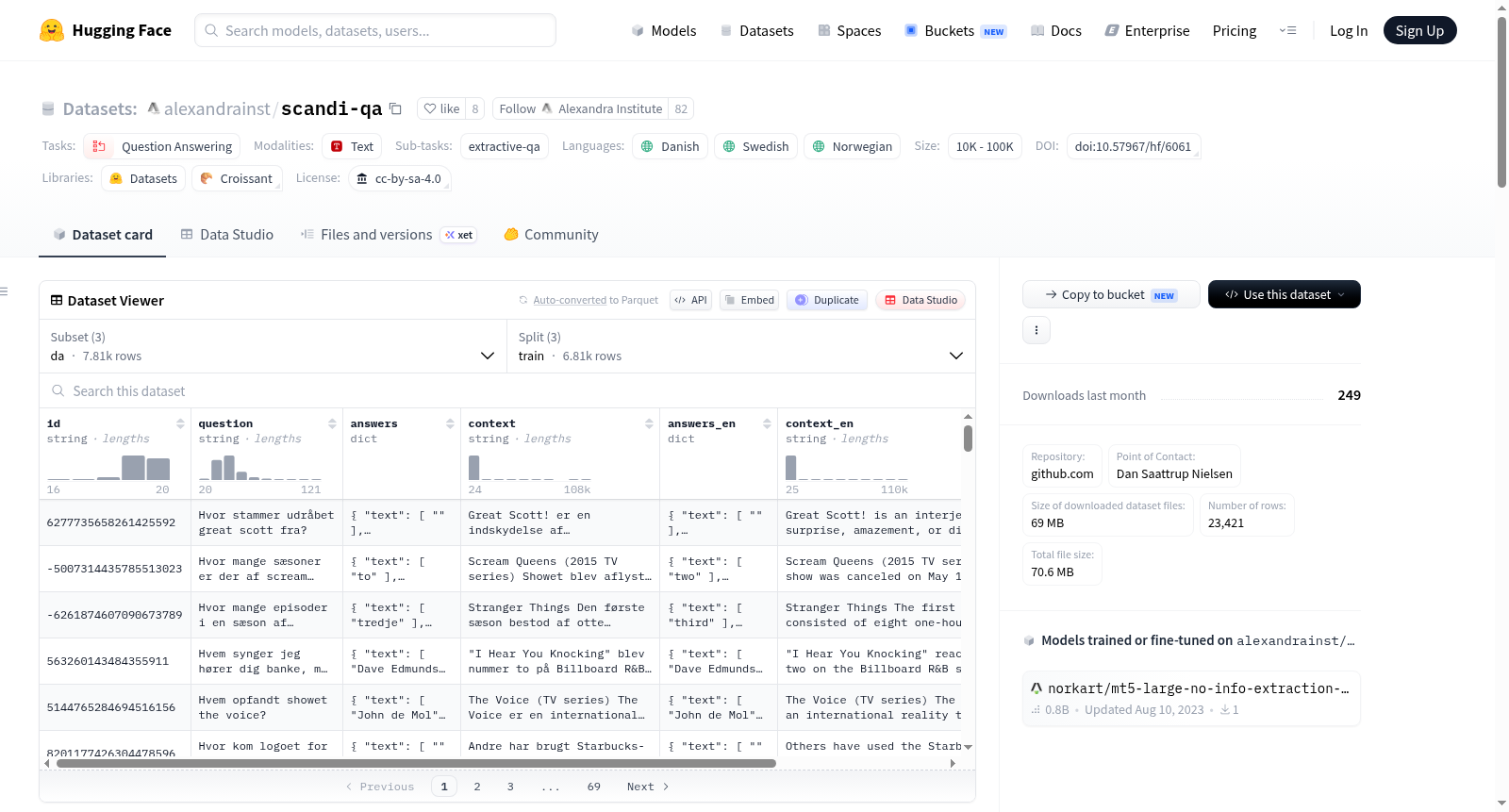Go to page 3 of the table
Viewport: 1509px width, 812px height.
510,787
